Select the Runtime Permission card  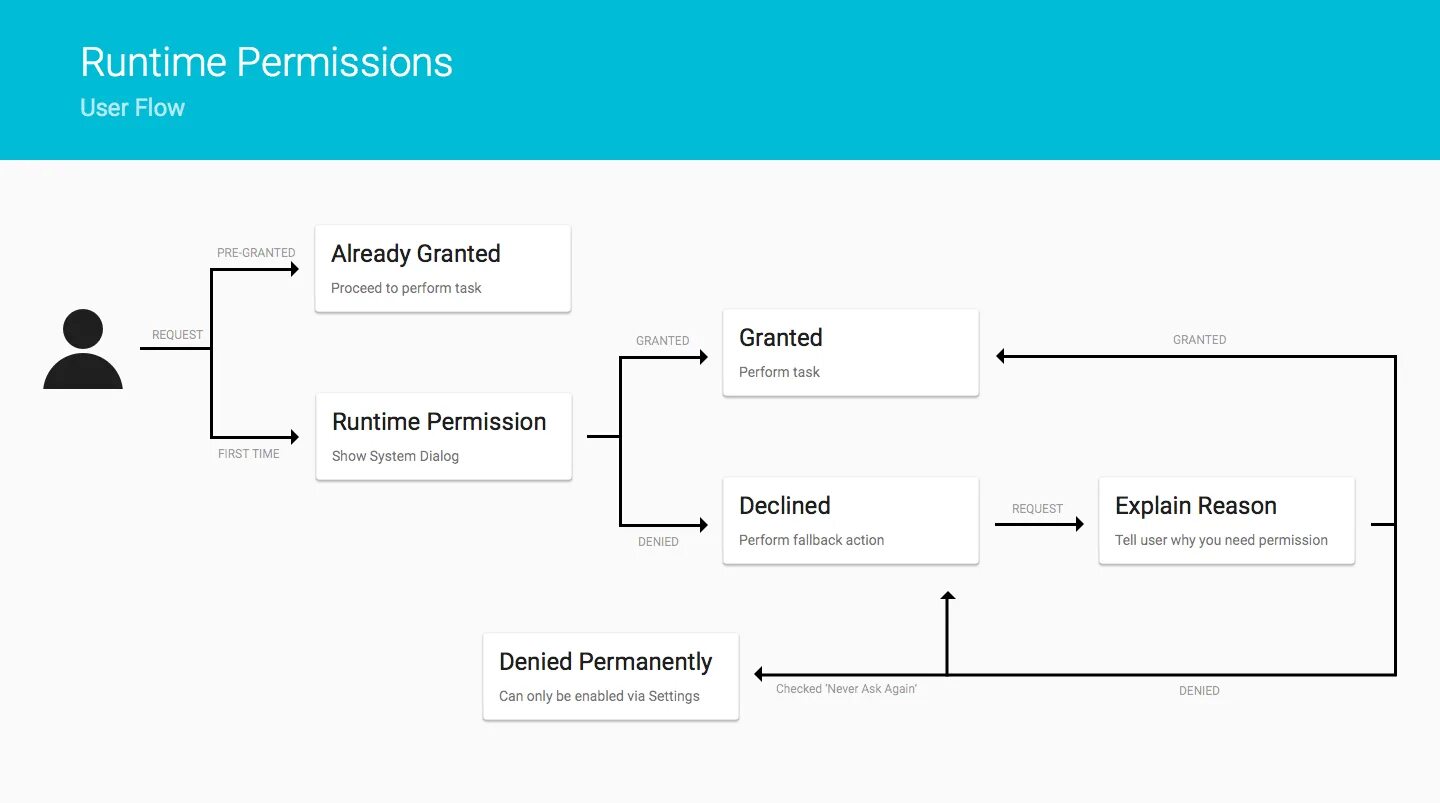pyautogui.click(x=444, y=437)
